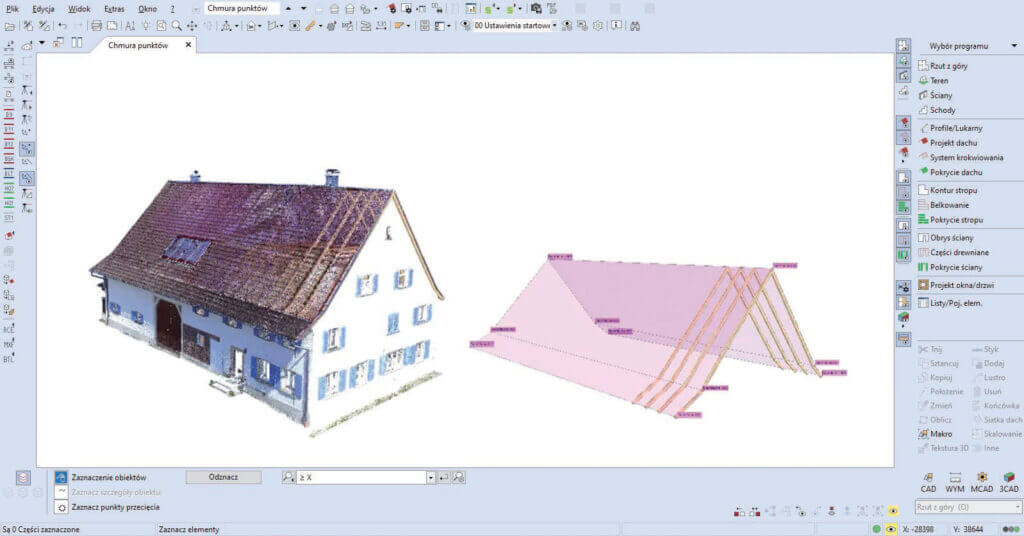The width and height of the screenshot is (1024, 536).
Task: Open Pokrycie ściany module
Action: coord(950,267)
